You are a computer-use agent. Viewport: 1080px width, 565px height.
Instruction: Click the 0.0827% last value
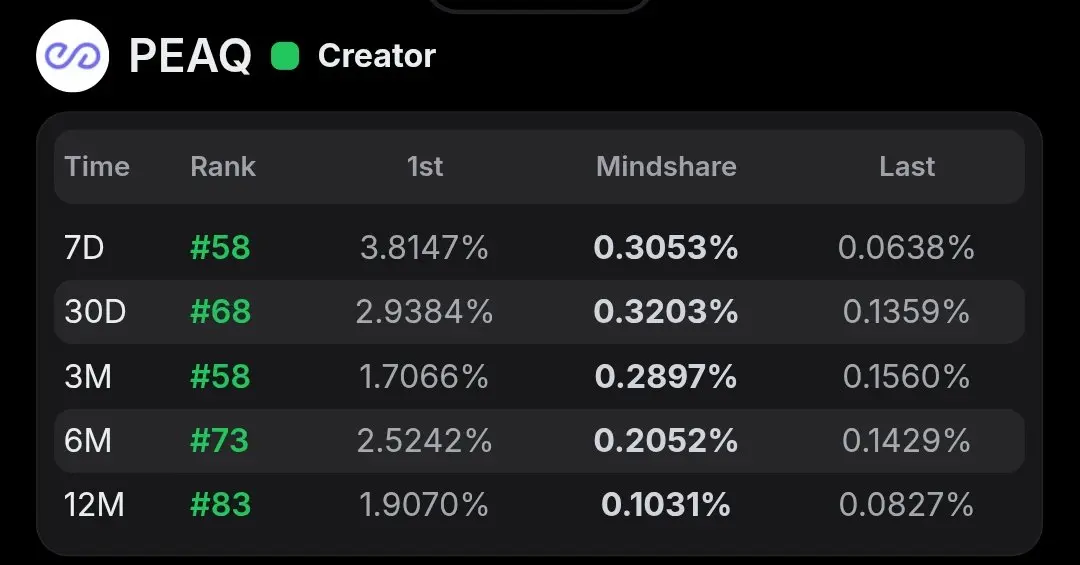906,504
